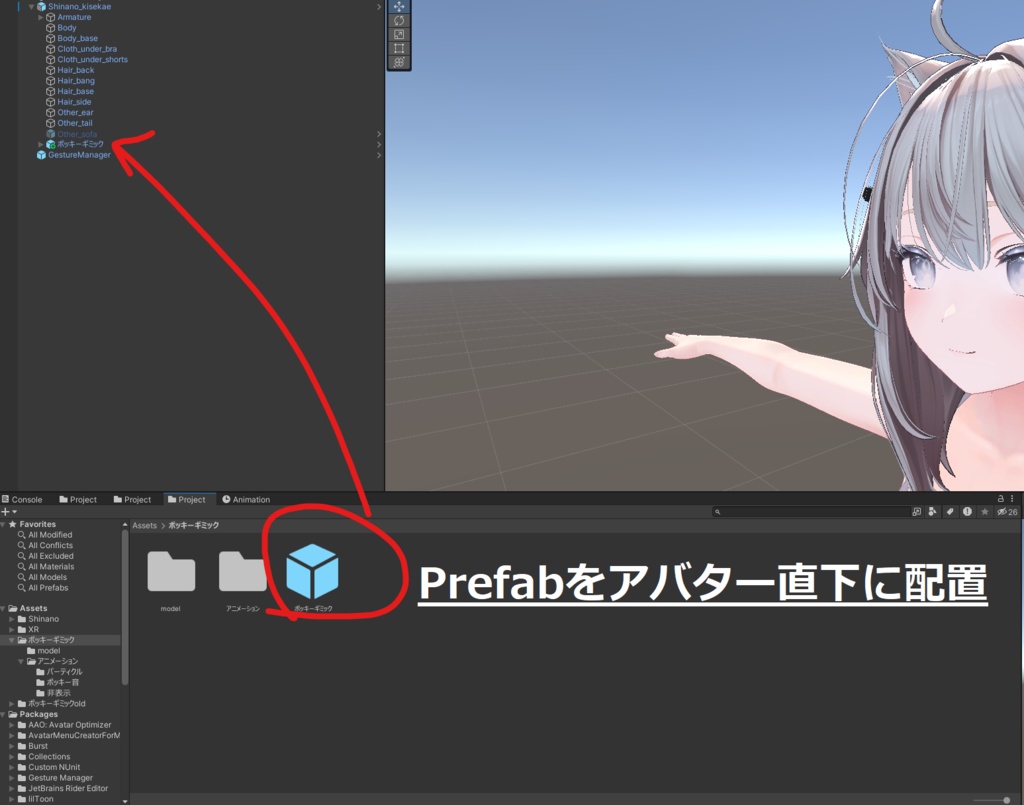
Task: Expand the Shinano folder in Assets tree
Action: click(x=12, y=619)
